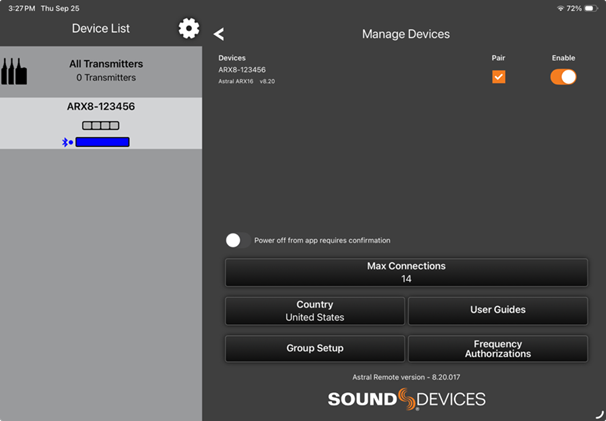Change the Country setting
Image resolution: width=606 pixels, height=421 pixels.
pyautogui.click(x=315, y=311)
